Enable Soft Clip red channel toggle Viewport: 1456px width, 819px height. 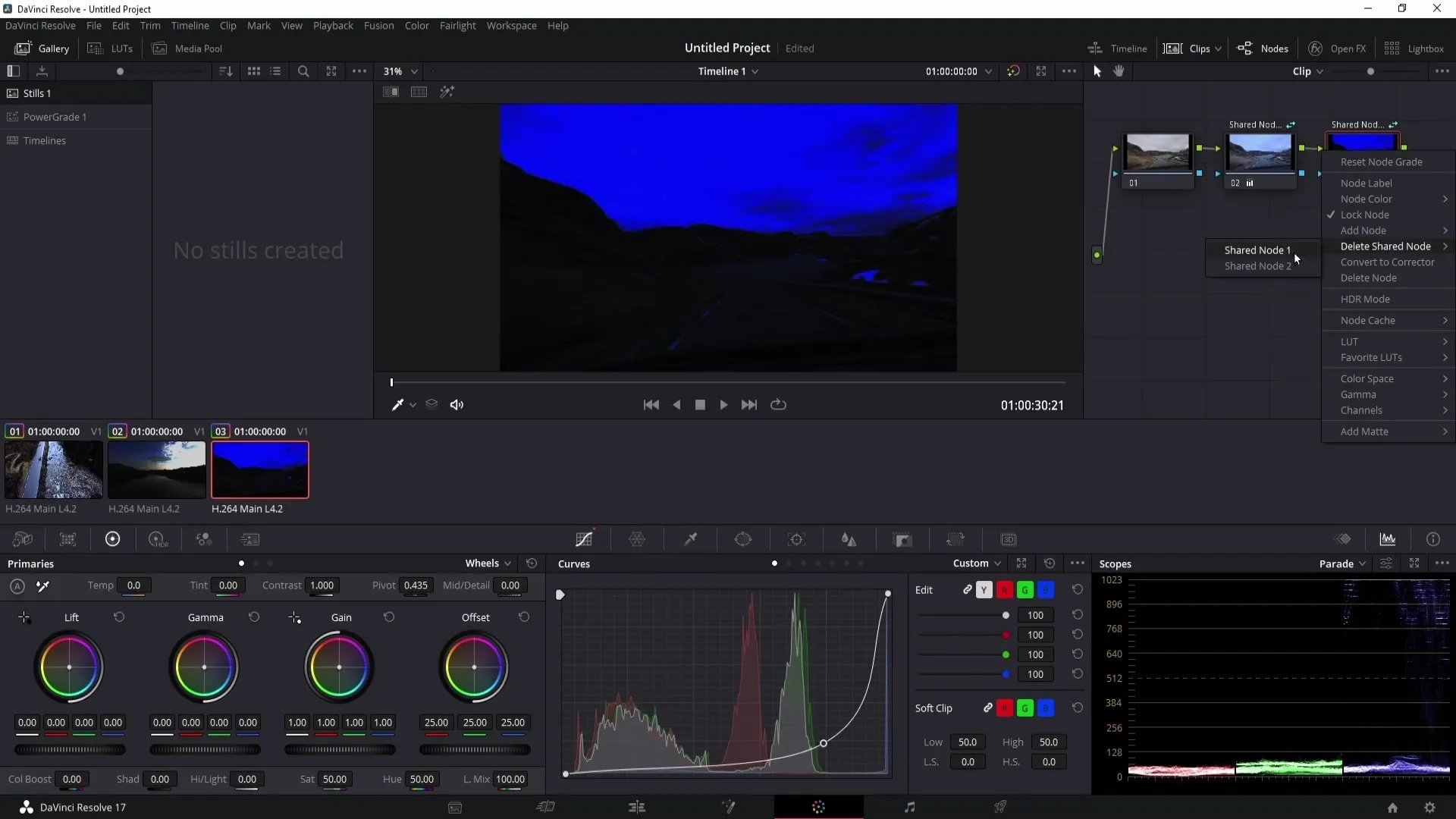coord(1004,708)
